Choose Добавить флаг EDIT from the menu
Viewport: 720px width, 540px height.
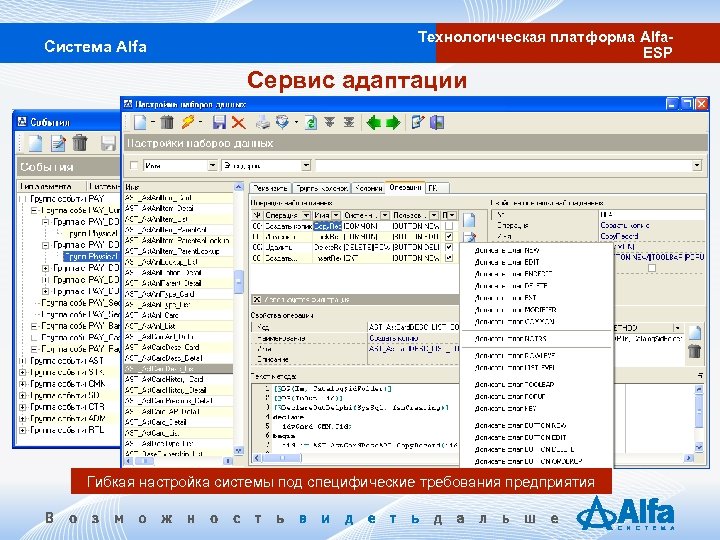[x=536, y=262]
